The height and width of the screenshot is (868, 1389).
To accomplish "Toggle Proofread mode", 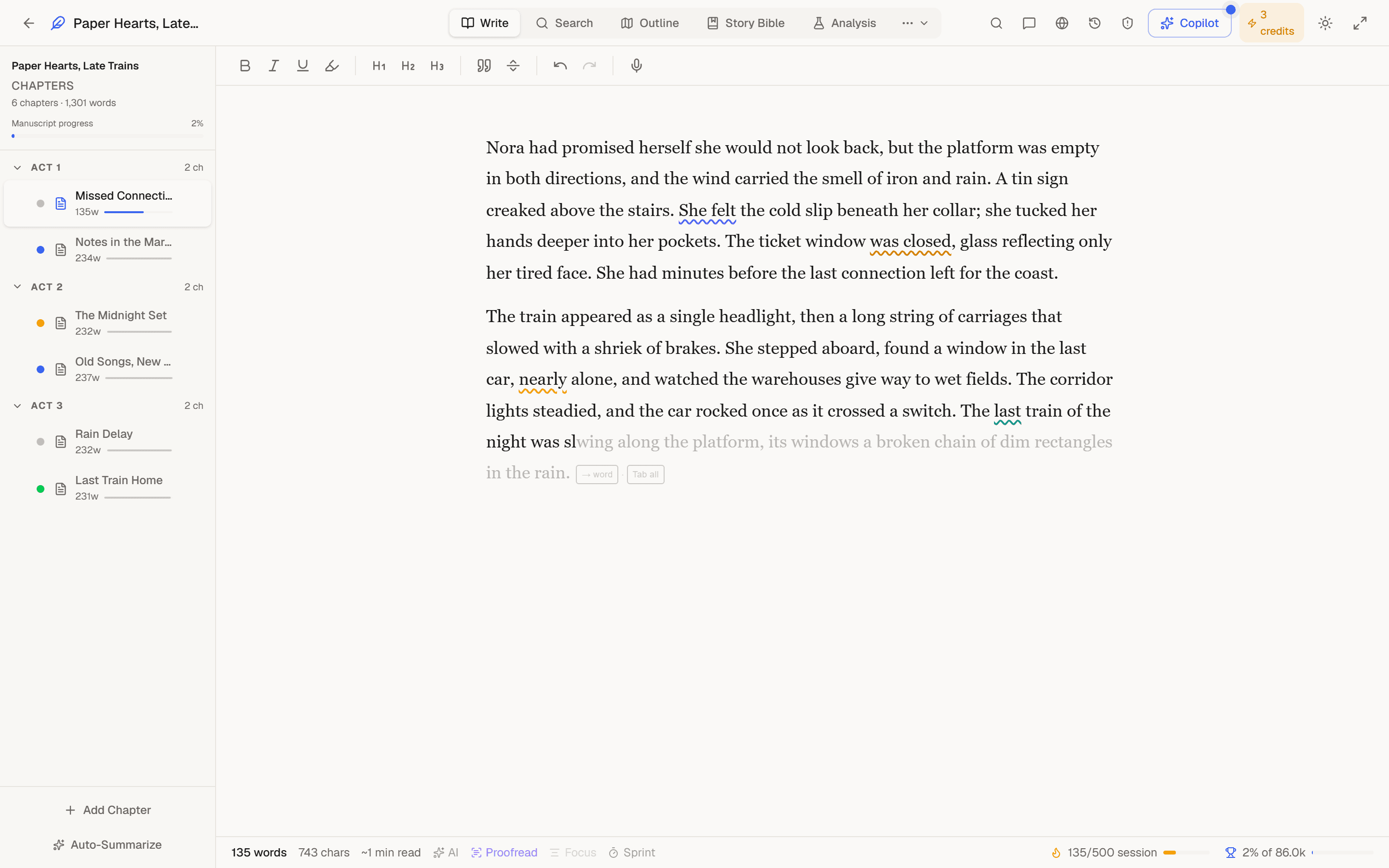I will [x=504, y=853].
